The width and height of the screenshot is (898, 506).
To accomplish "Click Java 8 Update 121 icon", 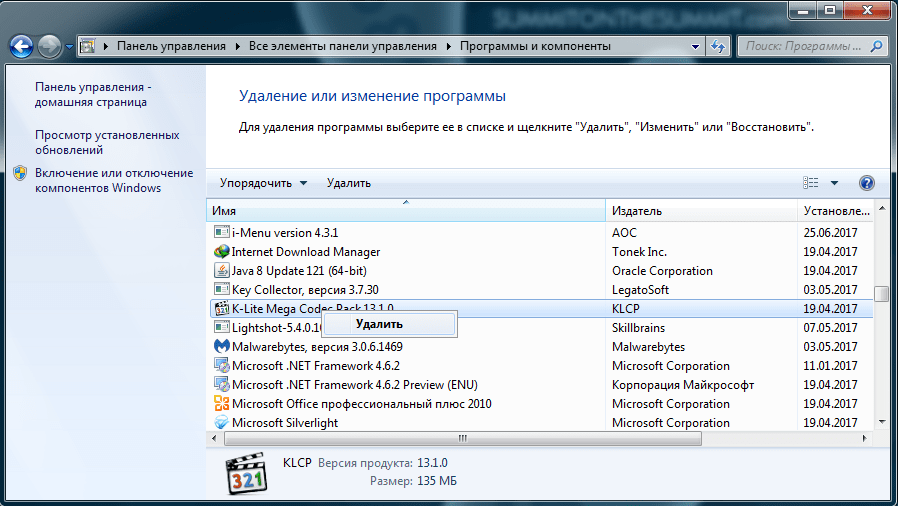I will point(222,270).
